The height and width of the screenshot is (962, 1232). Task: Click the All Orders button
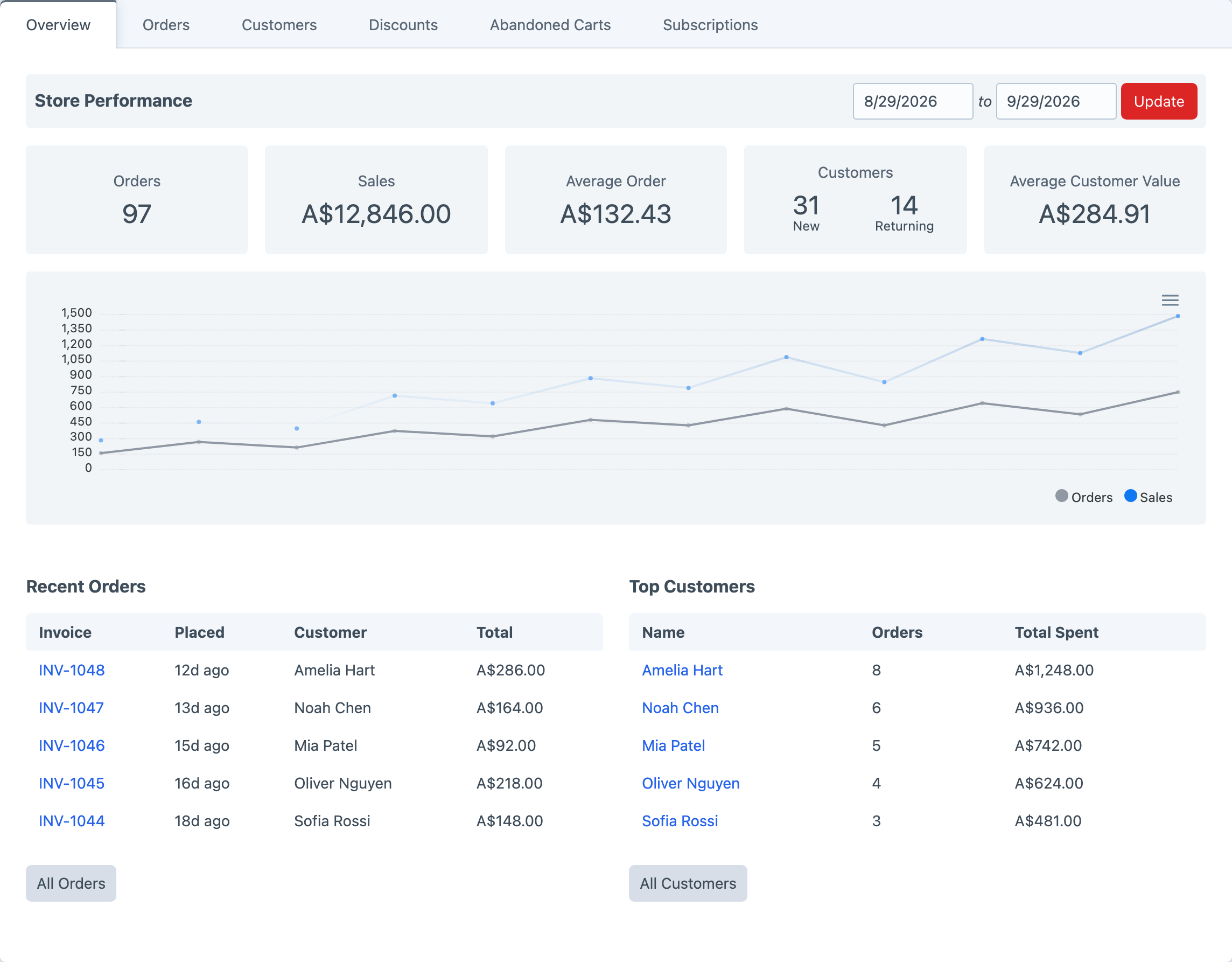tap(71, 883)
